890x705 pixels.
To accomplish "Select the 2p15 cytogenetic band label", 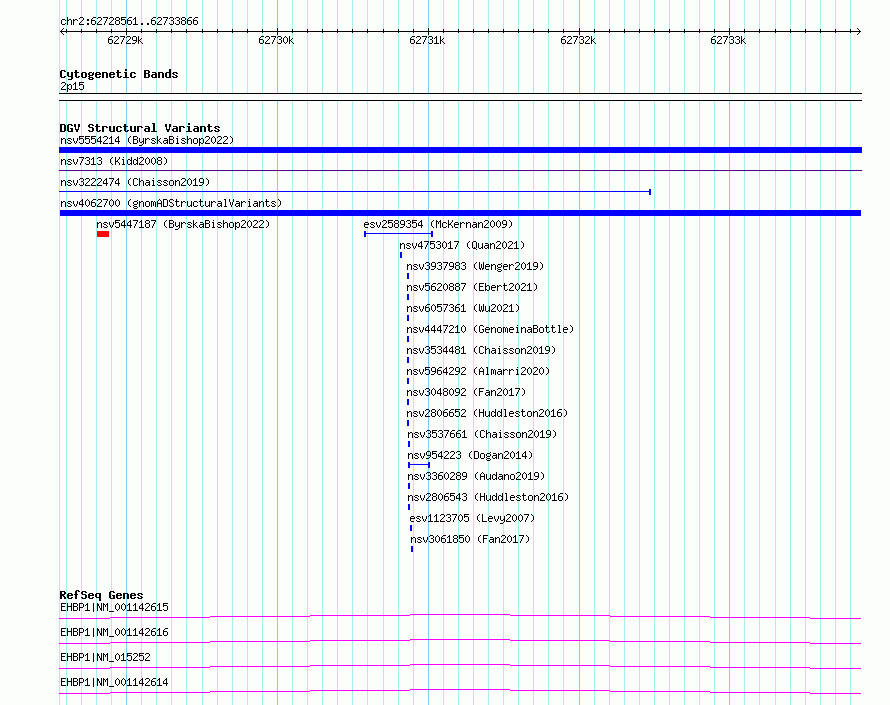I will pos(73,86).
